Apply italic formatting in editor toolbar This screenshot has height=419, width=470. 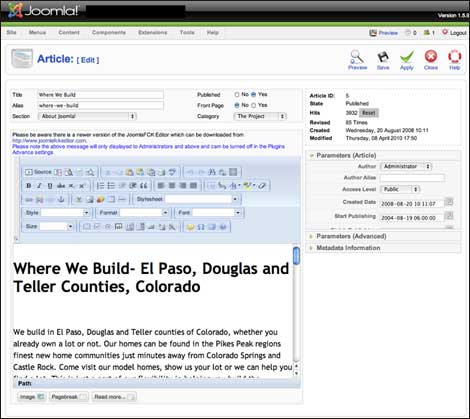pos(39,186)
